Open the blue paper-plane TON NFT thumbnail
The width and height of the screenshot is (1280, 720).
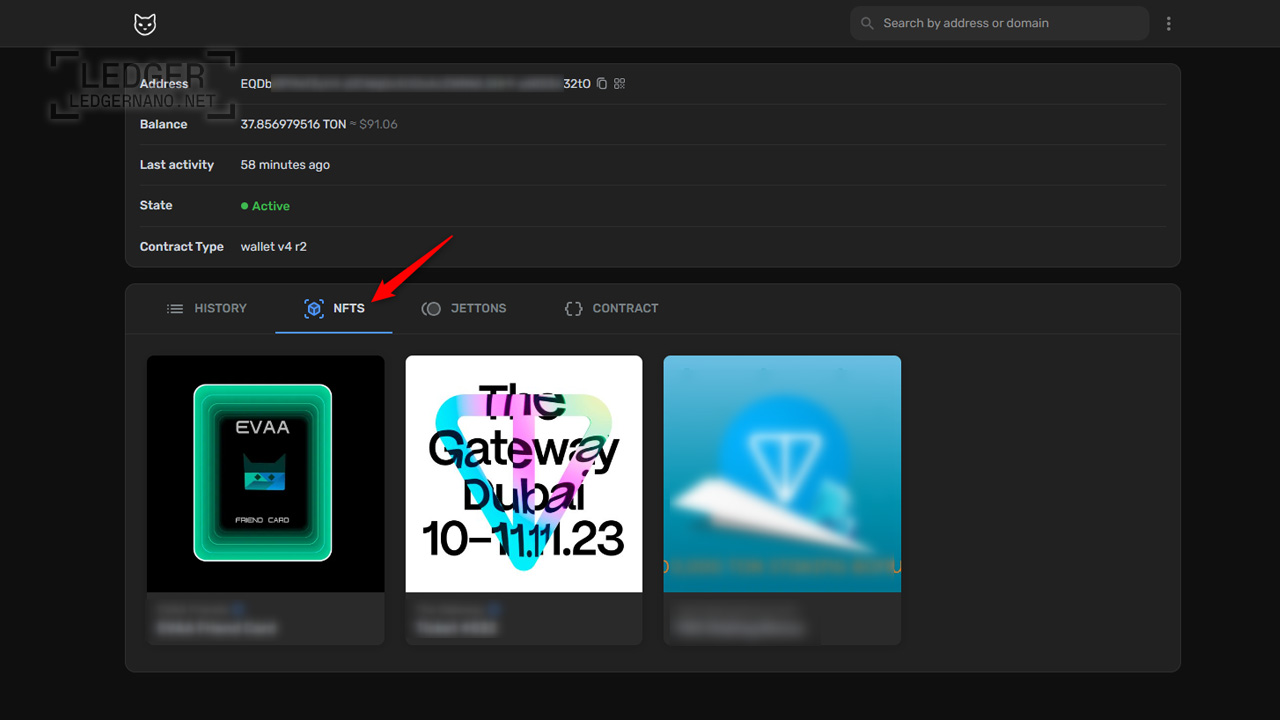pyautogui.click(x=782, y=474)
